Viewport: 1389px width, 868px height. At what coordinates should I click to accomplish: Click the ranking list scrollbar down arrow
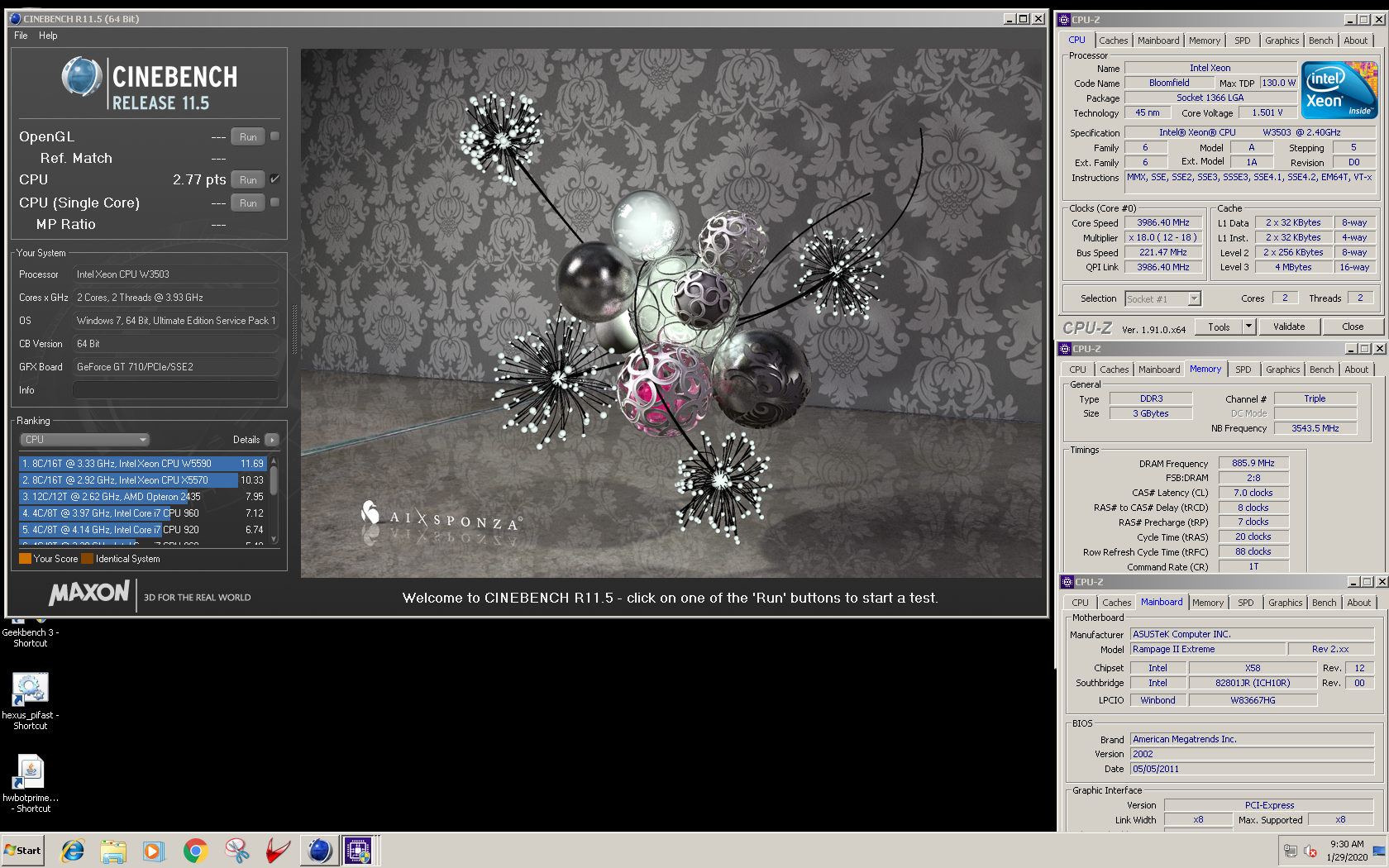274,539
